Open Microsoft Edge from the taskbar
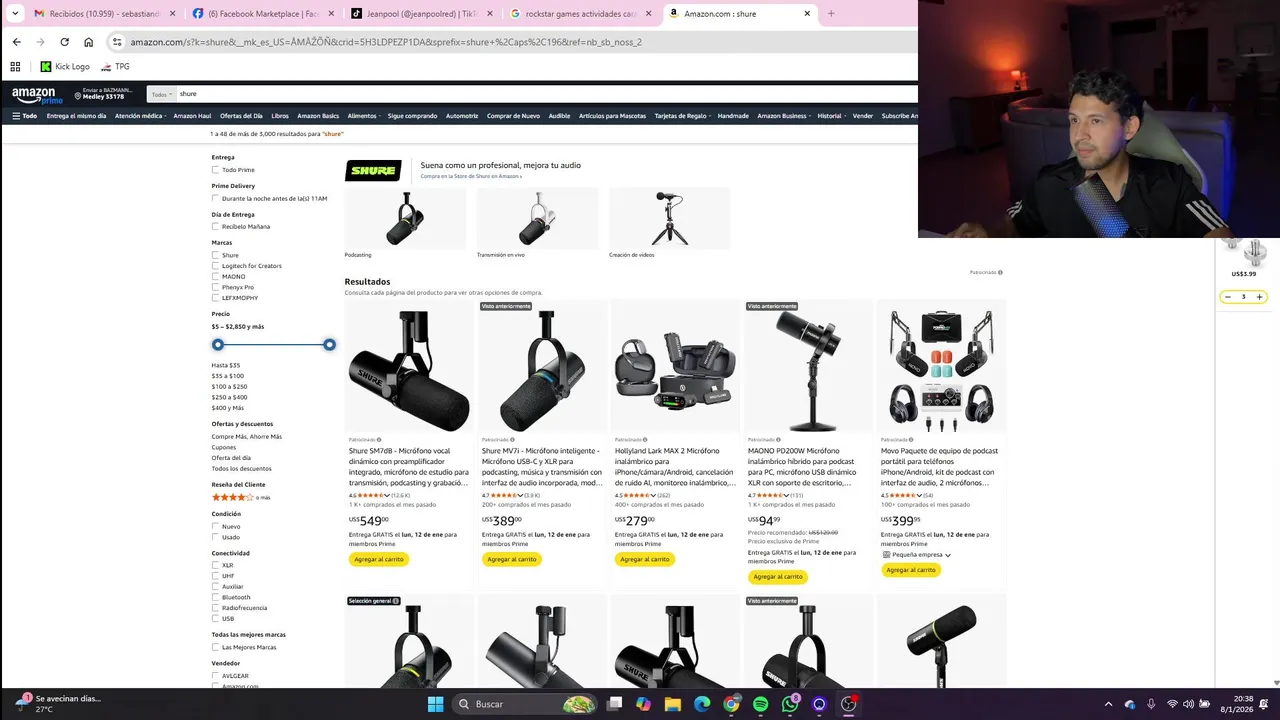This screenshot has width=1280, height=720. pyautogui.click(x=701, y=704)
